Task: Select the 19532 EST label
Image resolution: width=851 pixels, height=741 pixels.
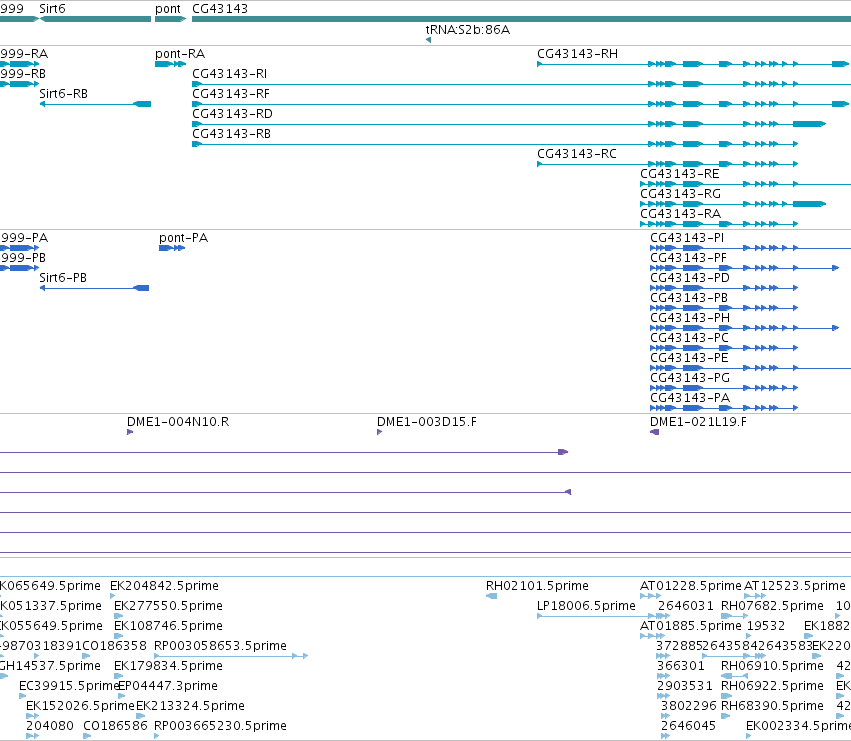Action: click(x=765, y=626)
